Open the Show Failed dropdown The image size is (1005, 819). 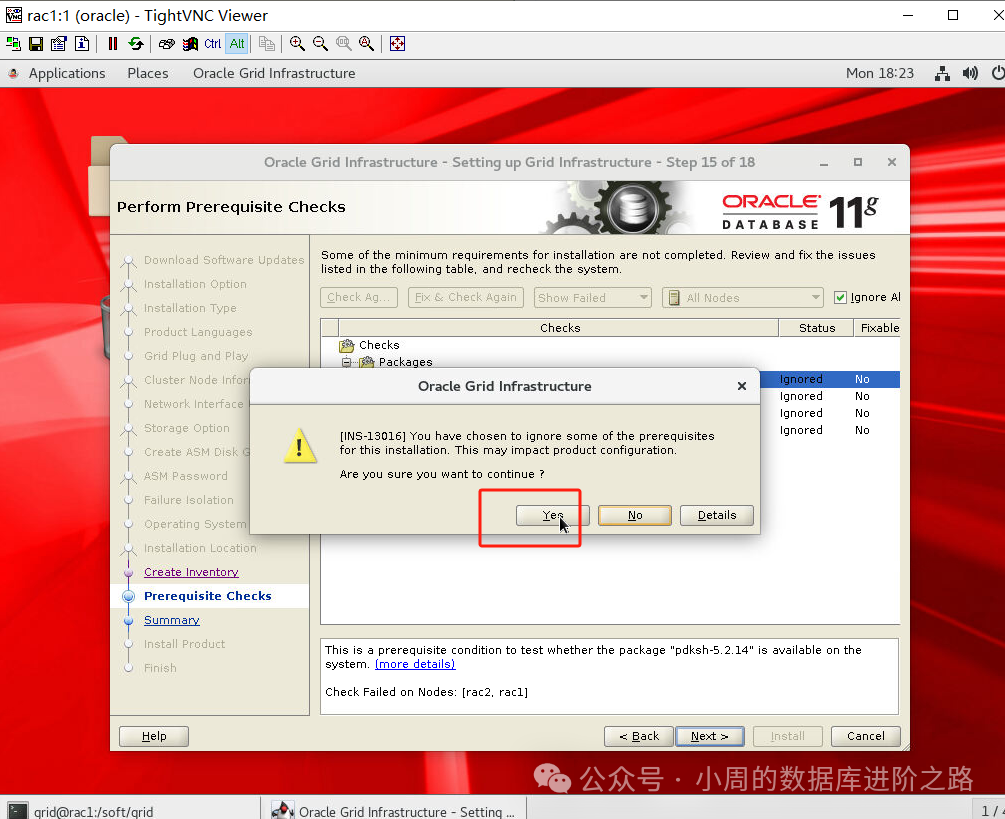click(592, 297)
